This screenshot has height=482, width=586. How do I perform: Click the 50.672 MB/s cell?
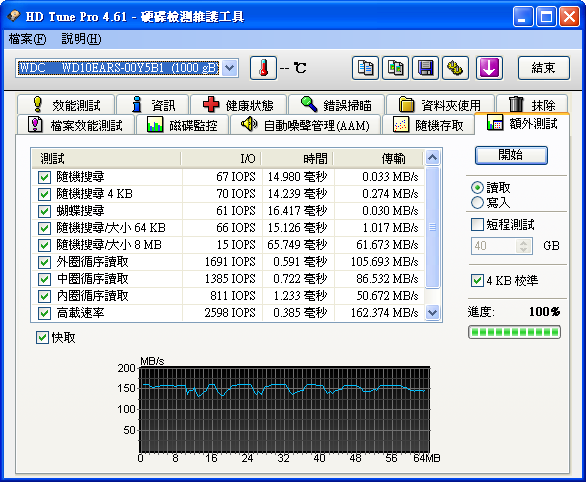pos(387,296)
